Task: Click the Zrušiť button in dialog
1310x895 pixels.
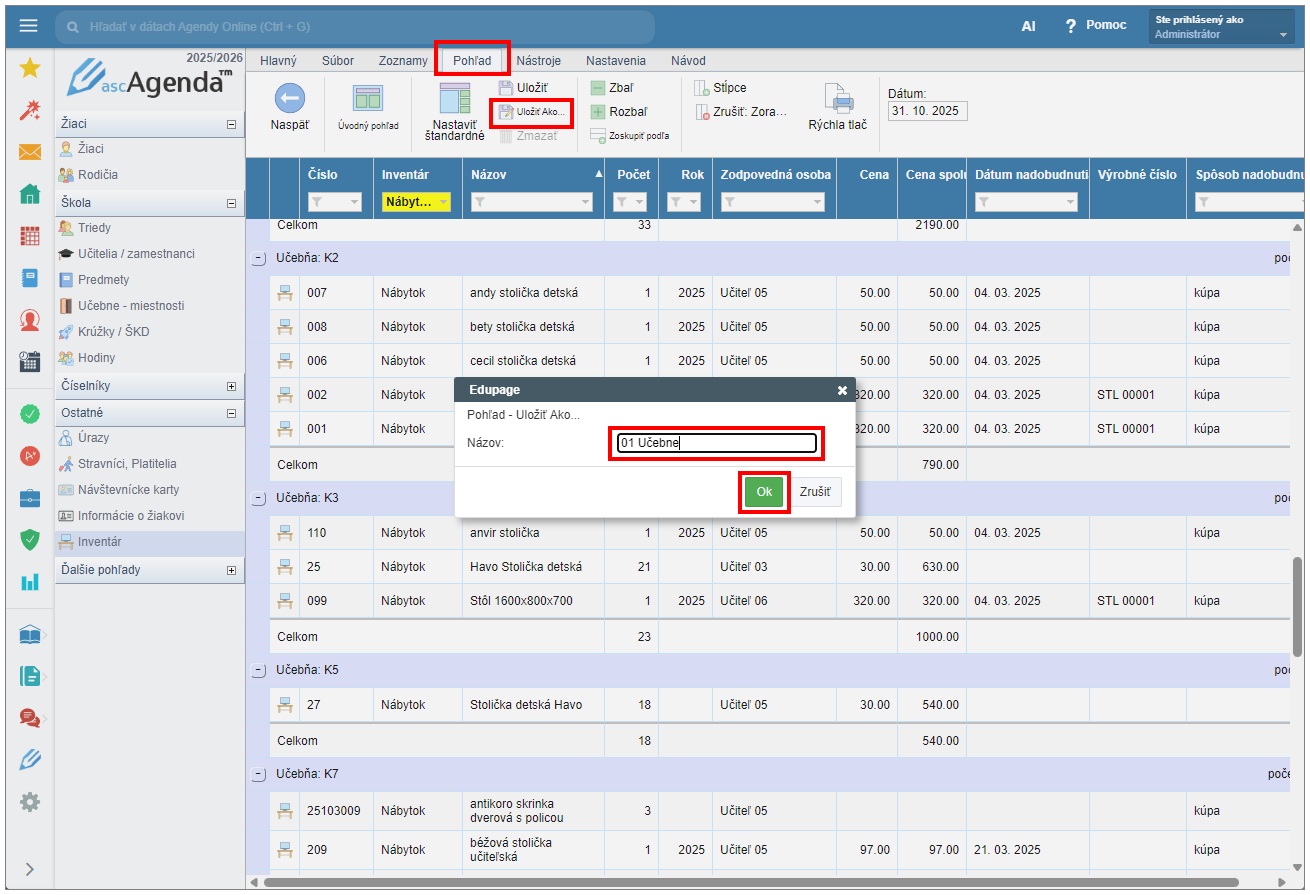Action: pyautogui.click(x=815, y=492)
